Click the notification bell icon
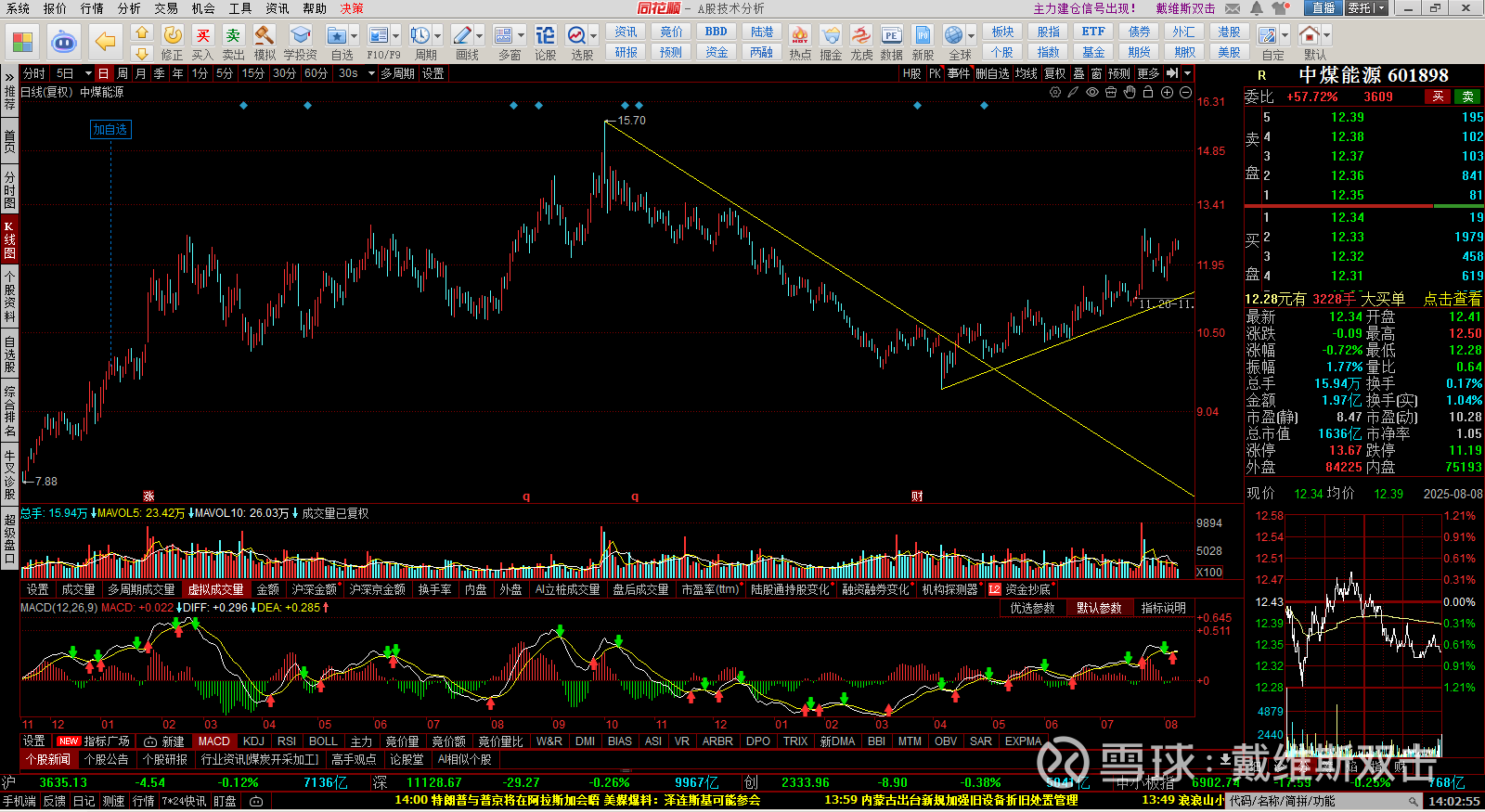The image size is (1485, 812). [1256, 8]
